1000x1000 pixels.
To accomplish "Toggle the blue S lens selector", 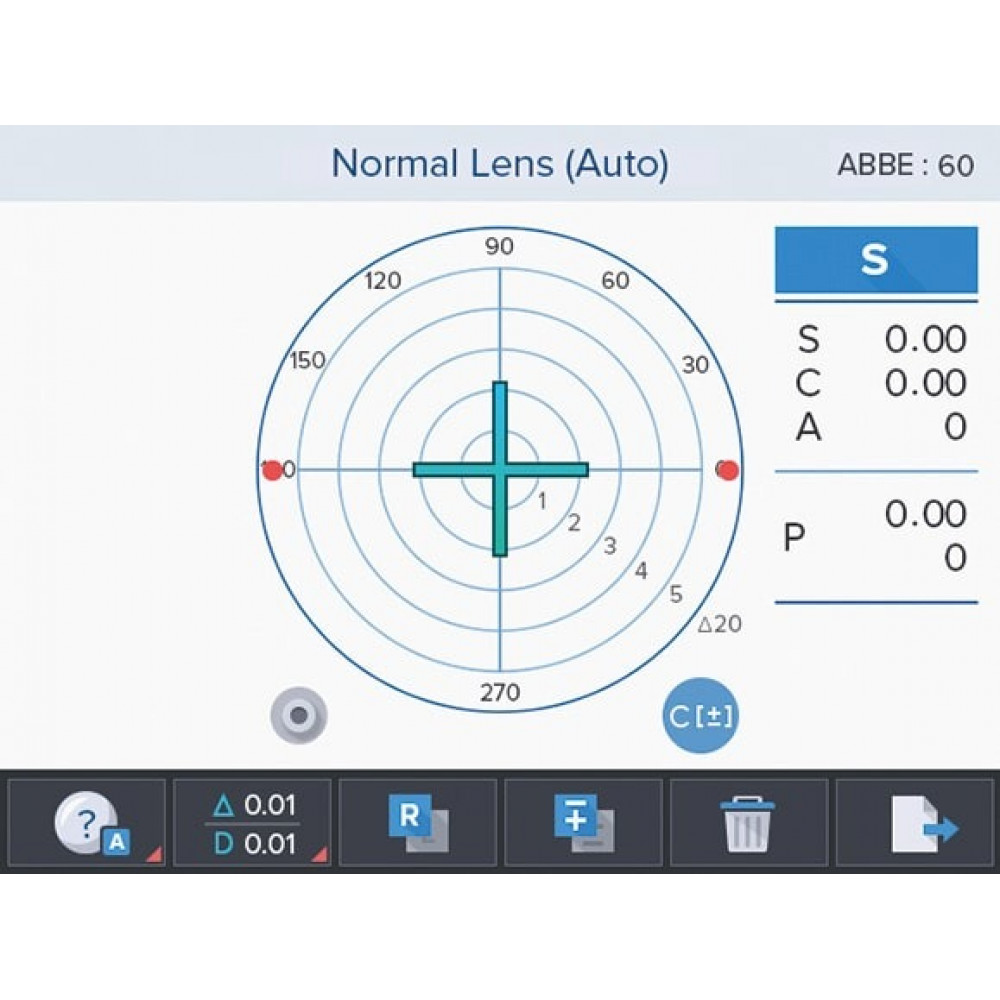I will [876, 260].
